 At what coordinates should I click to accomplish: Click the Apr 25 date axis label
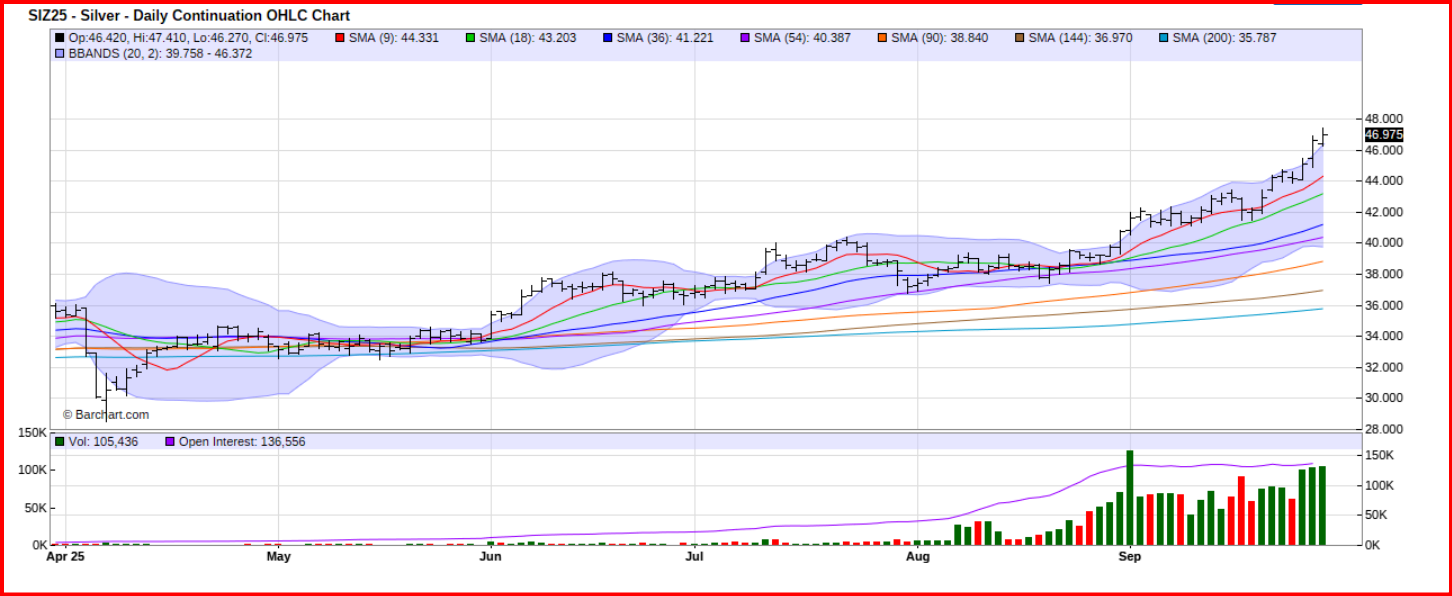point(66,555)
